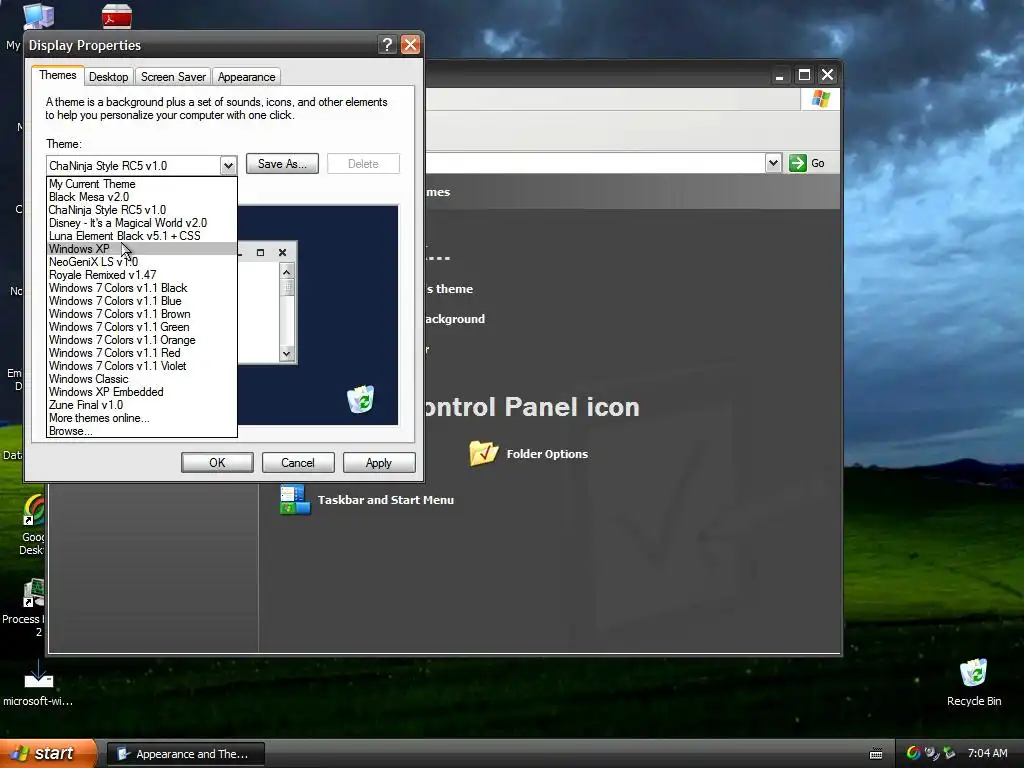Click the Apply button
This screenshot has width=1024, height=768.
click(379, 462)
